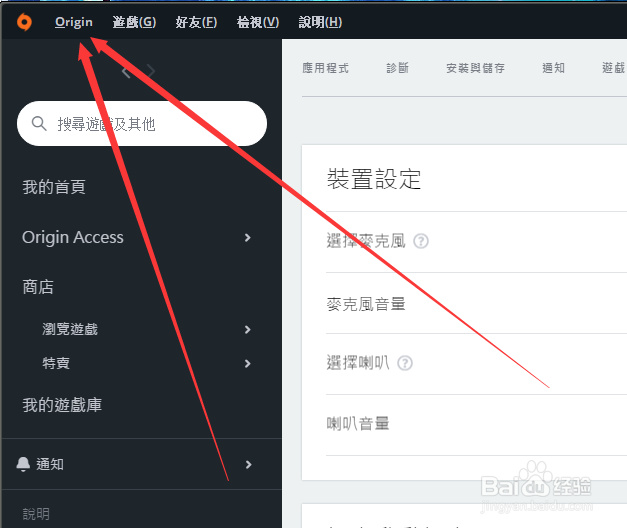This screenshot has height=528, width=627.
Task: Click the 裝置設定 heading
Action: (374, 179)
